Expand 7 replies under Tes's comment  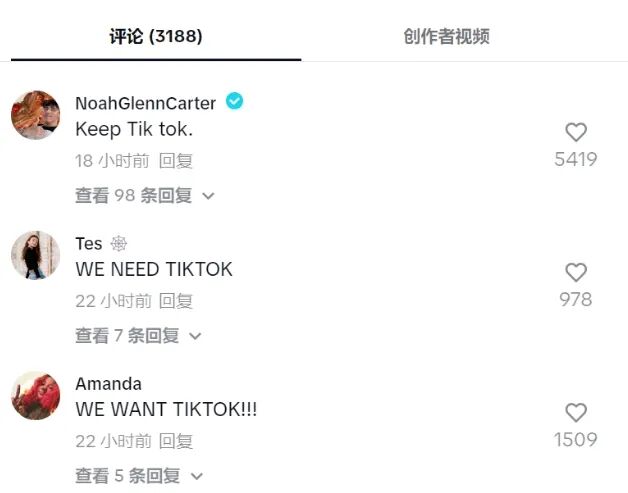pyautogui.click(x=138, y=336)
